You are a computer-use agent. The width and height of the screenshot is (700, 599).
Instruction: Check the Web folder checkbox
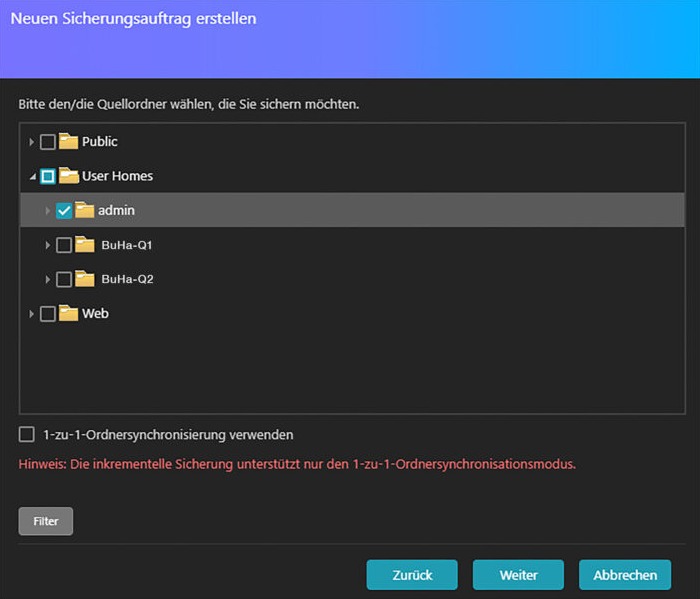coord(48,314)
